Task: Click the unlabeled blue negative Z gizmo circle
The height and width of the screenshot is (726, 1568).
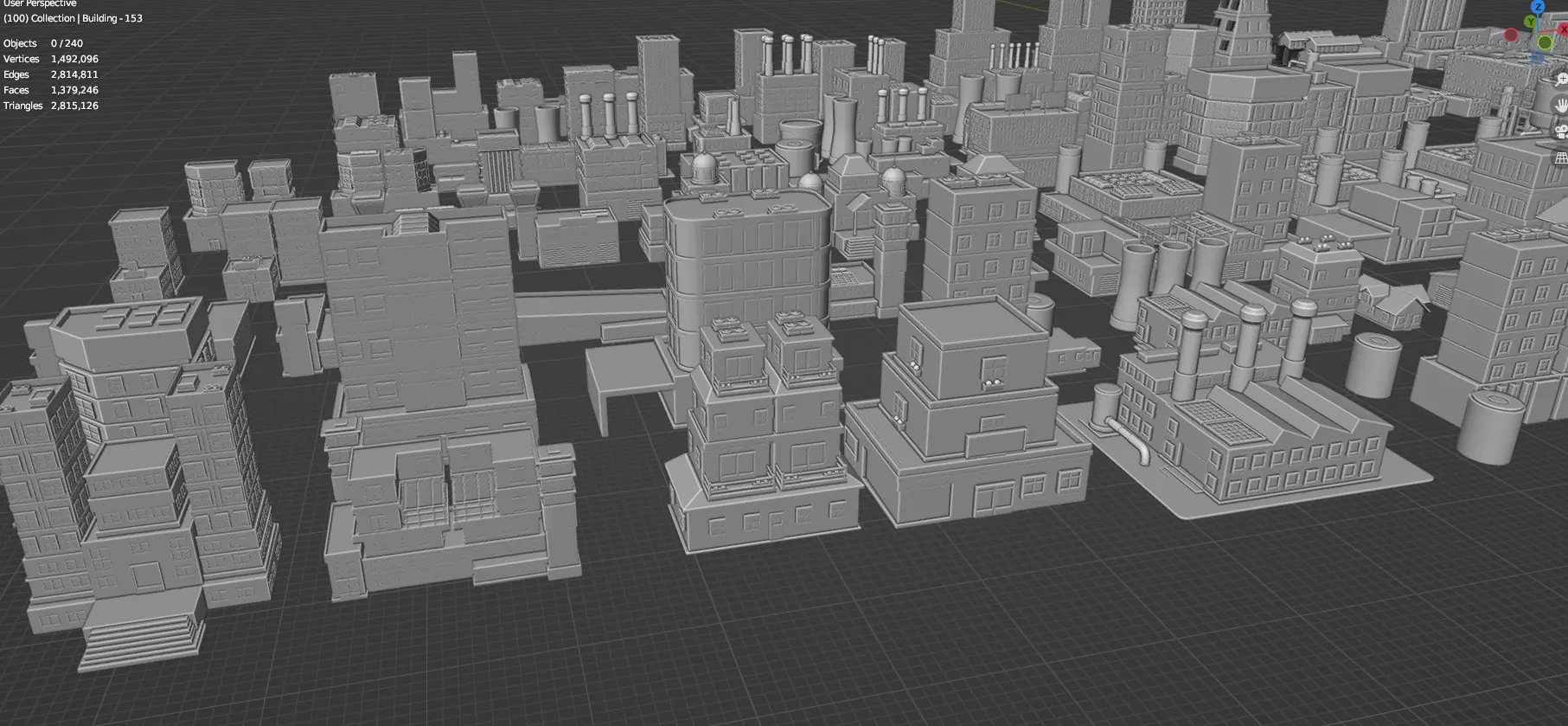Action: coord(1538,57)
